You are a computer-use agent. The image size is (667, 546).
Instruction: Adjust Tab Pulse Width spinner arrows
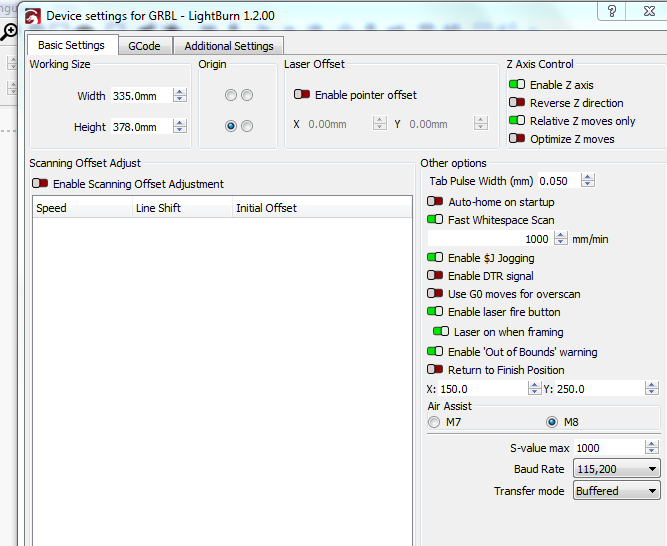(588, 181)
